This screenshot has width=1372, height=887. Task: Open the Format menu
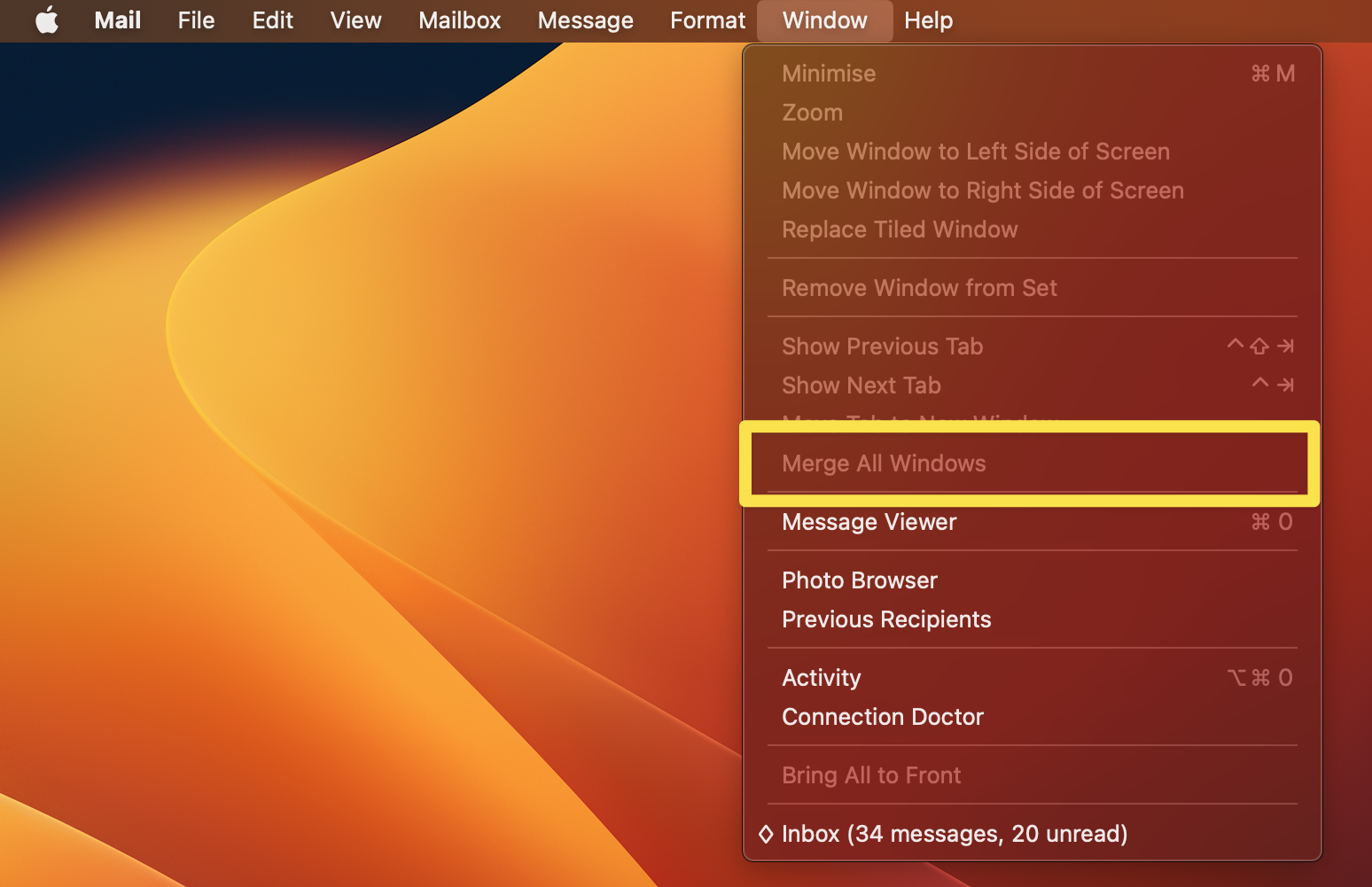pos(706,20)
